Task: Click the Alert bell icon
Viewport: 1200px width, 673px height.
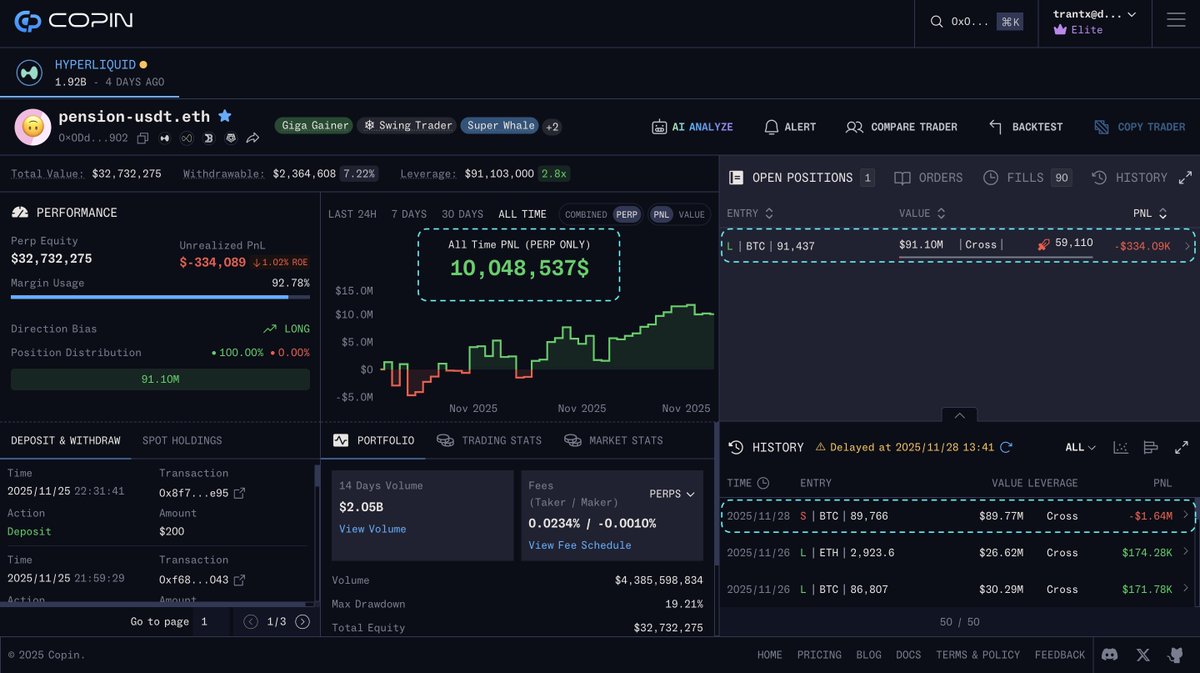Action: click(771, 127)
